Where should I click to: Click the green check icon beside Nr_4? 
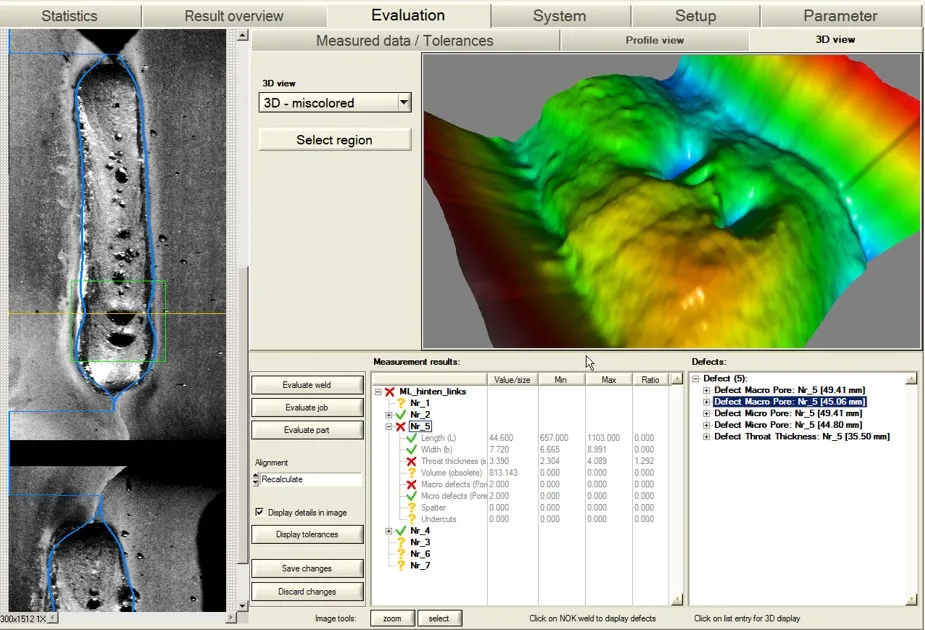click(401, 530)
